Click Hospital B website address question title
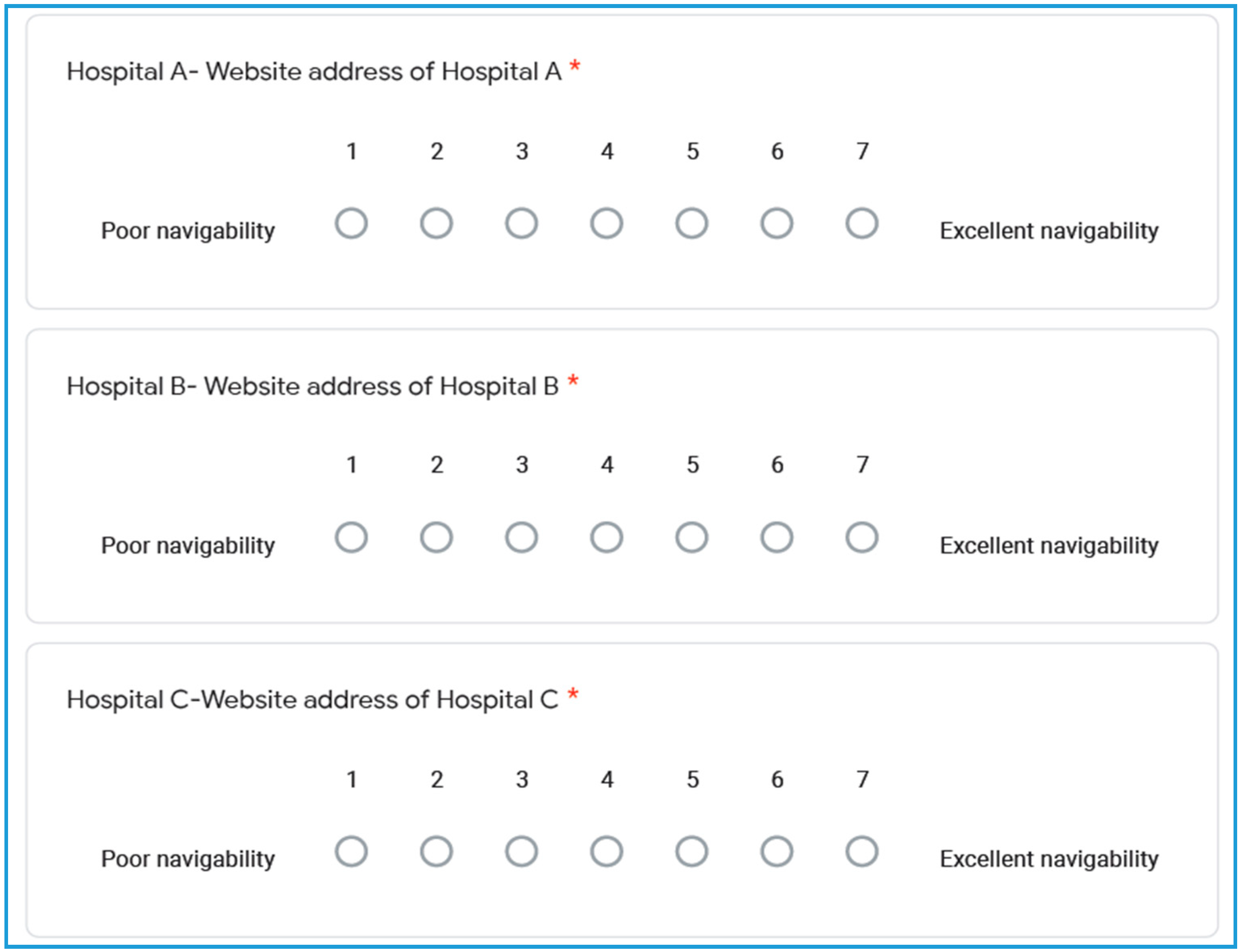The width and height of the screenshot is (1242, 952). (x=313, y=387)
